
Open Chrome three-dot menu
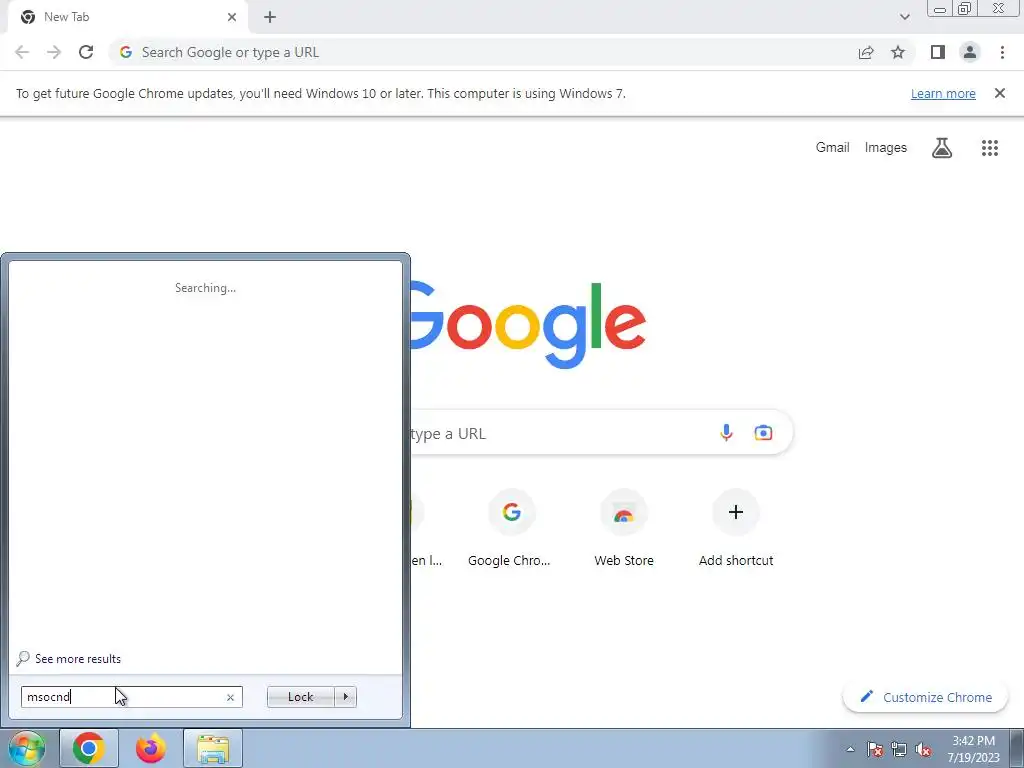click(x=1002, y=52)
